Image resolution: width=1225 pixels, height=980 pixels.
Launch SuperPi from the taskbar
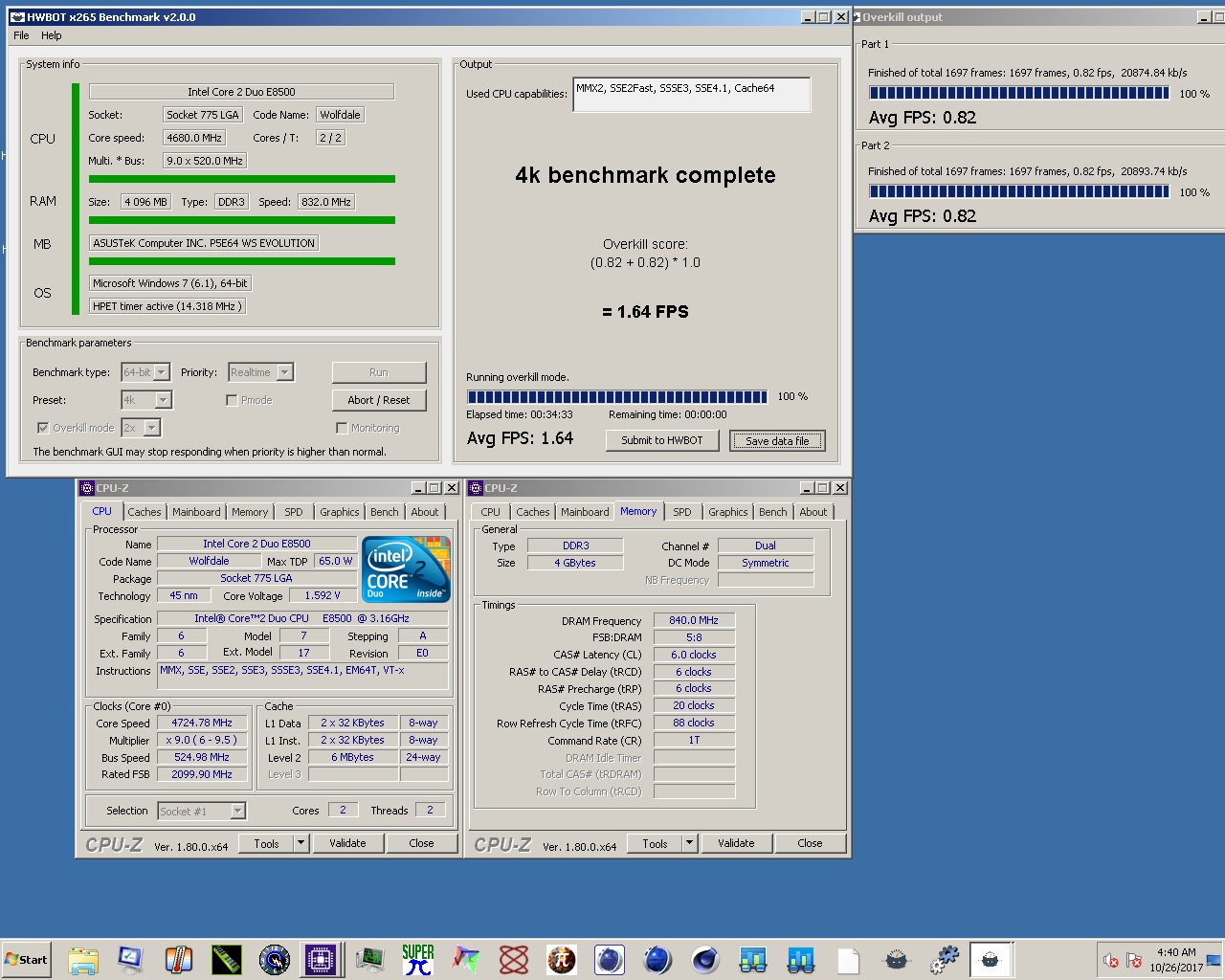418,959
